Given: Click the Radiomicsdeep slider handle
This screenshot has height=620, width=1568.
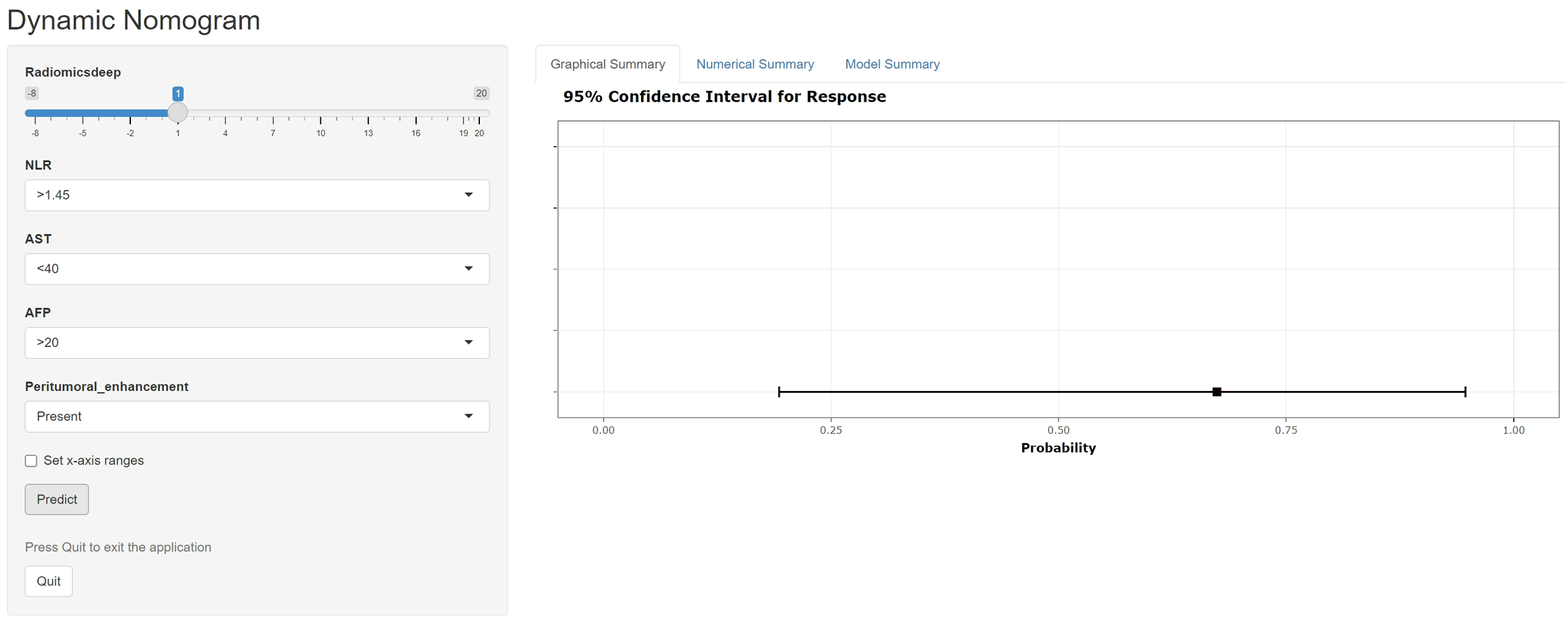Looking at the screenshot, I should 178,112.
